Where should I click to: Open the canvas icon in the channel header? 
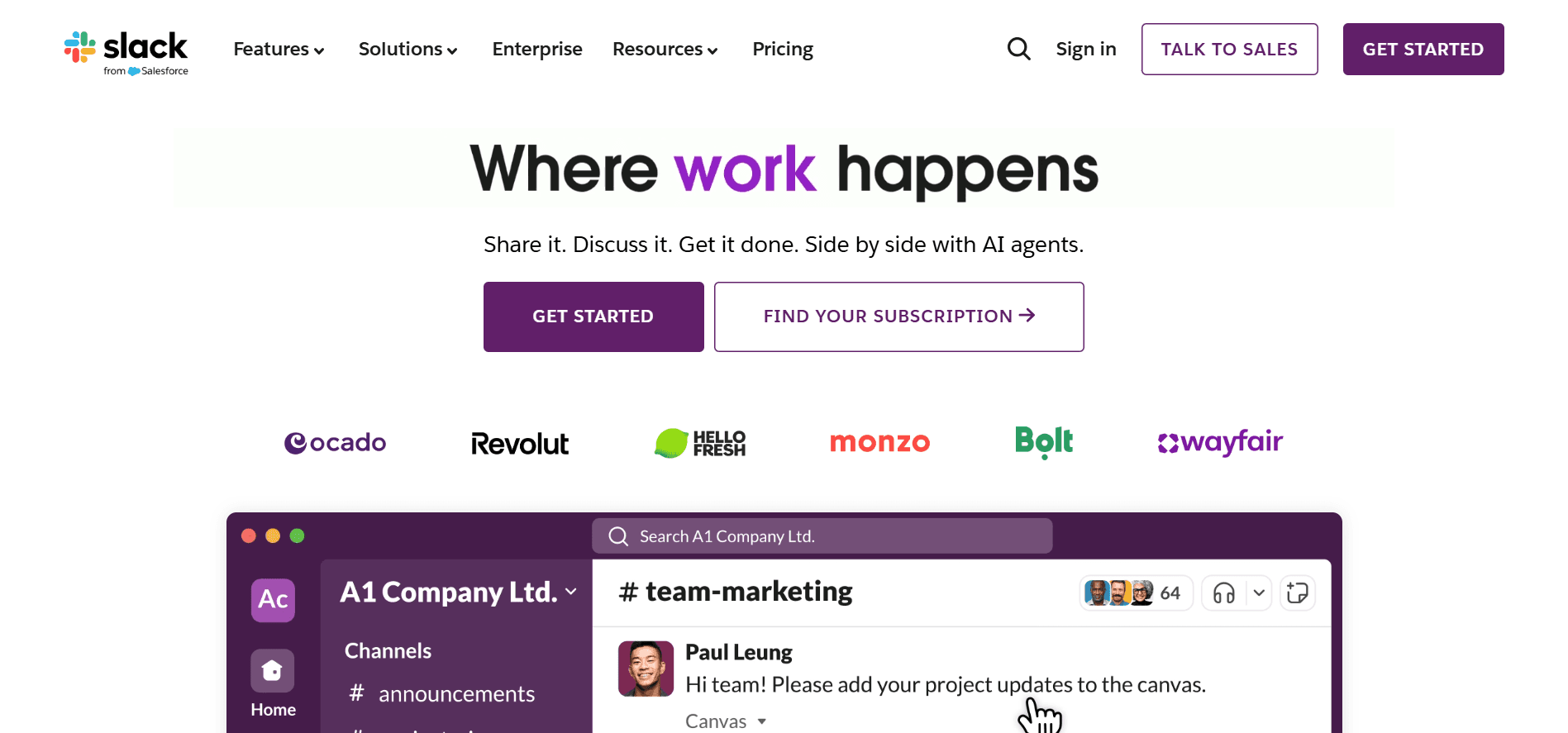click(x=1297, y=593)
